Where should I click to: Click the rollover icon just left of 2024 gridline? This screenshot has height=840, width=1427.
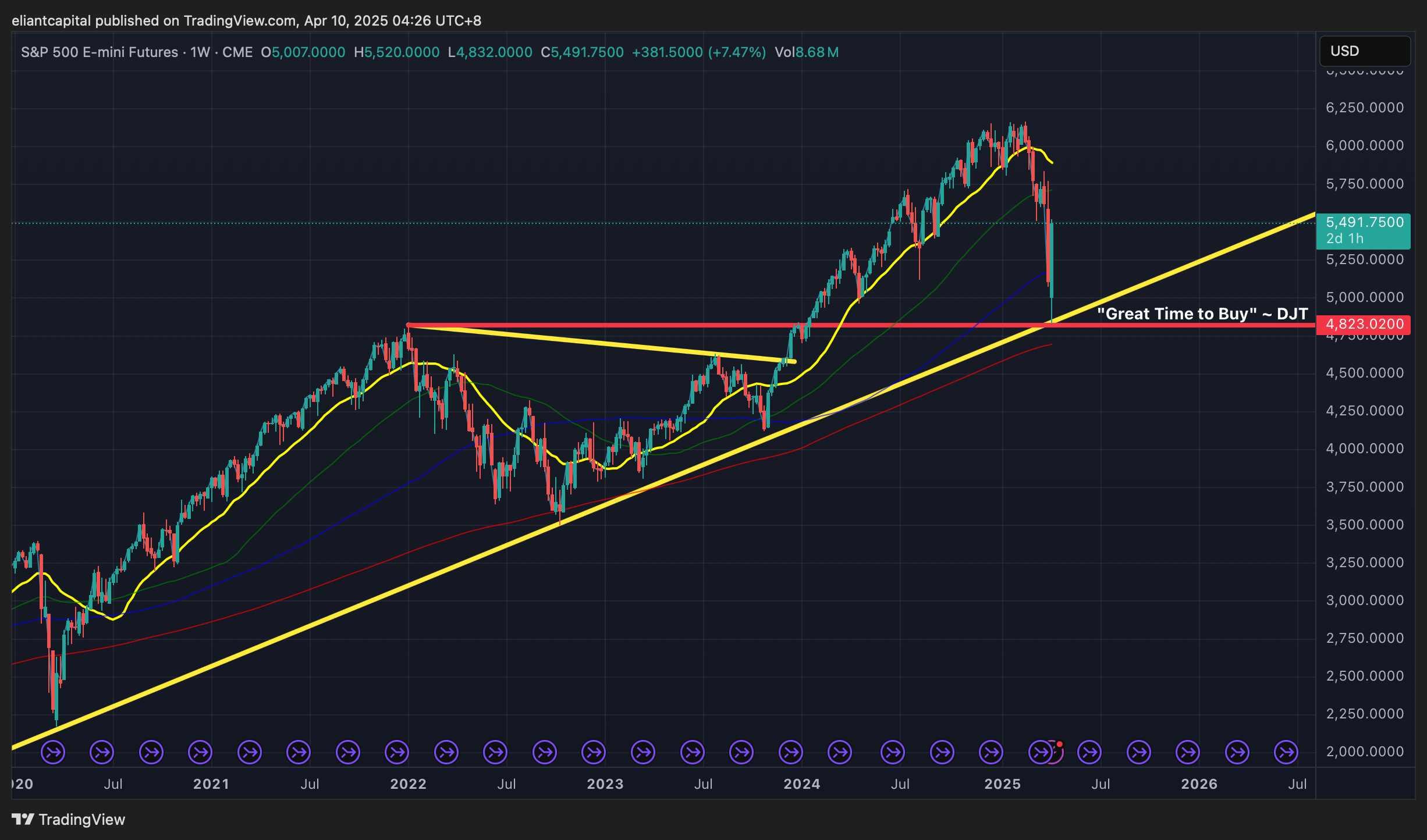791,752
